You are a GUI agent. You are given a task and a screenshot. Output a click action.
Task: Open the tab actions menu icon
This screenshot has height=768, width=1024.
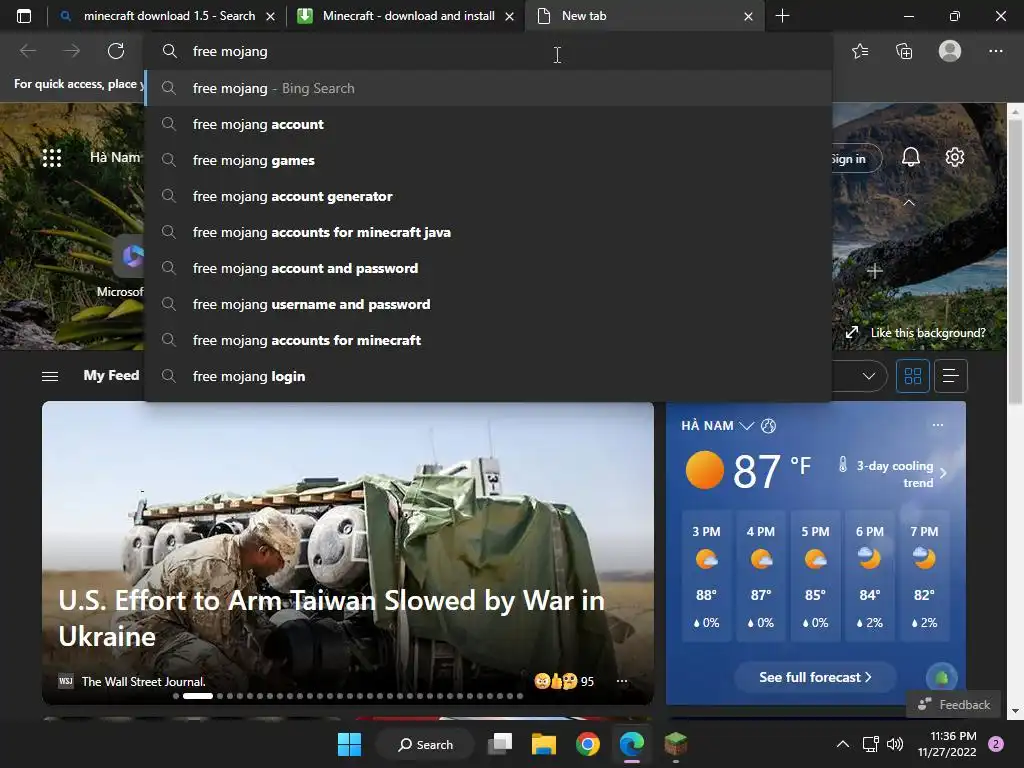click(x=24, y=16)
